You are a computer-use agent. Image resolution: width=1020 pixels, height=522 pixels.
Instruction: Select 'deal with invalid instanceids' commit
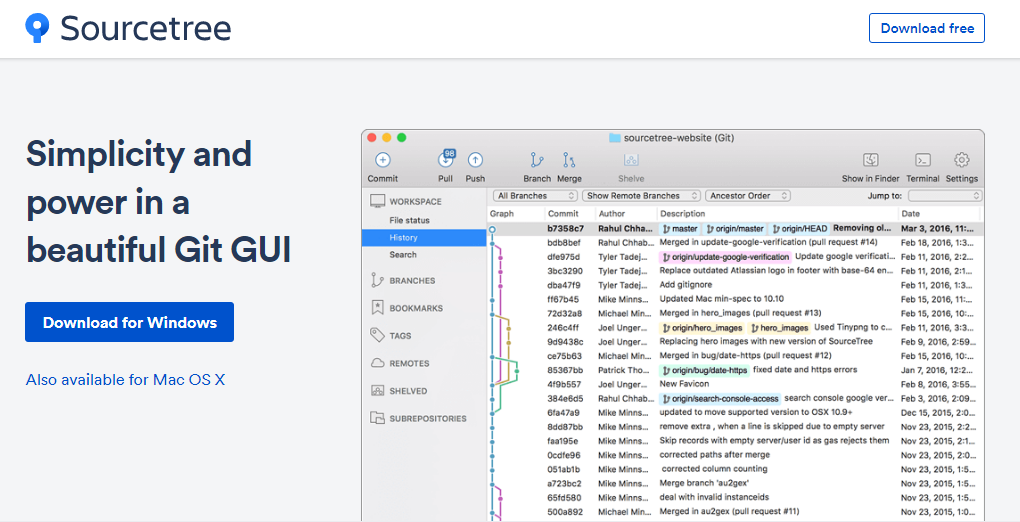[x=735, y=497]
